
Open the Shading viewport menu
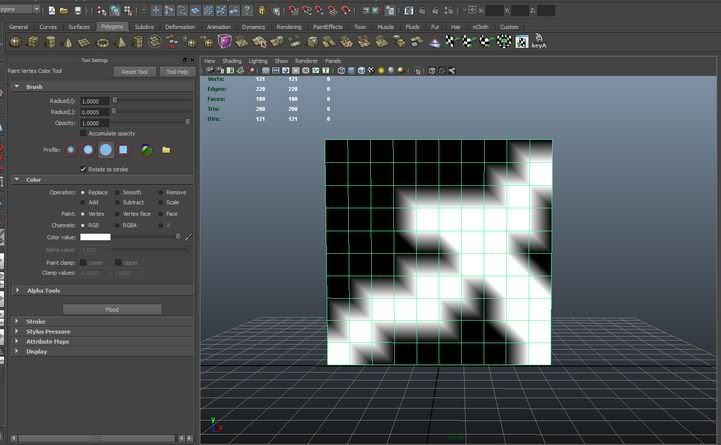pyautogui.click(x=232, y=61)
